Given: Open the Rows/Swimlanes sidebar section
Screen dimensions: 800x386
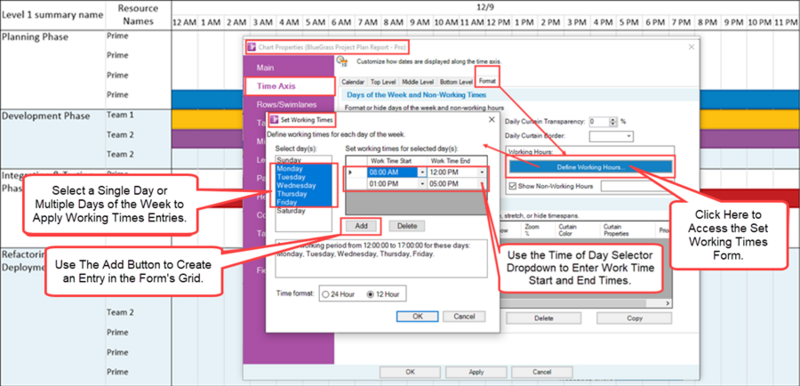Looking at the screenshot, I should [x=287, y=104].
